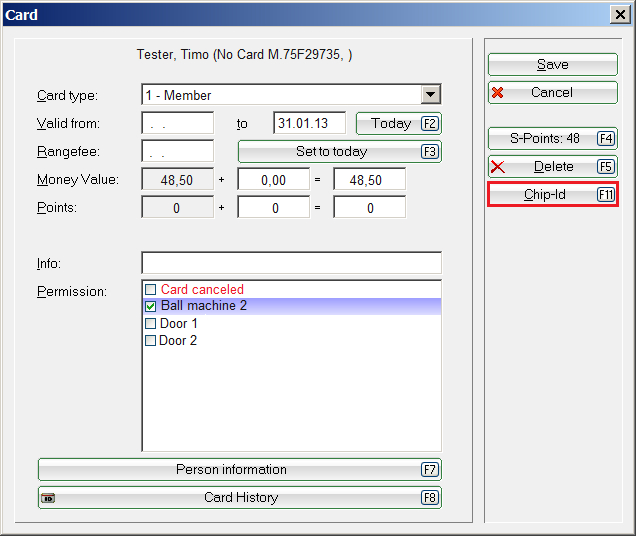Open Person information

231,470
